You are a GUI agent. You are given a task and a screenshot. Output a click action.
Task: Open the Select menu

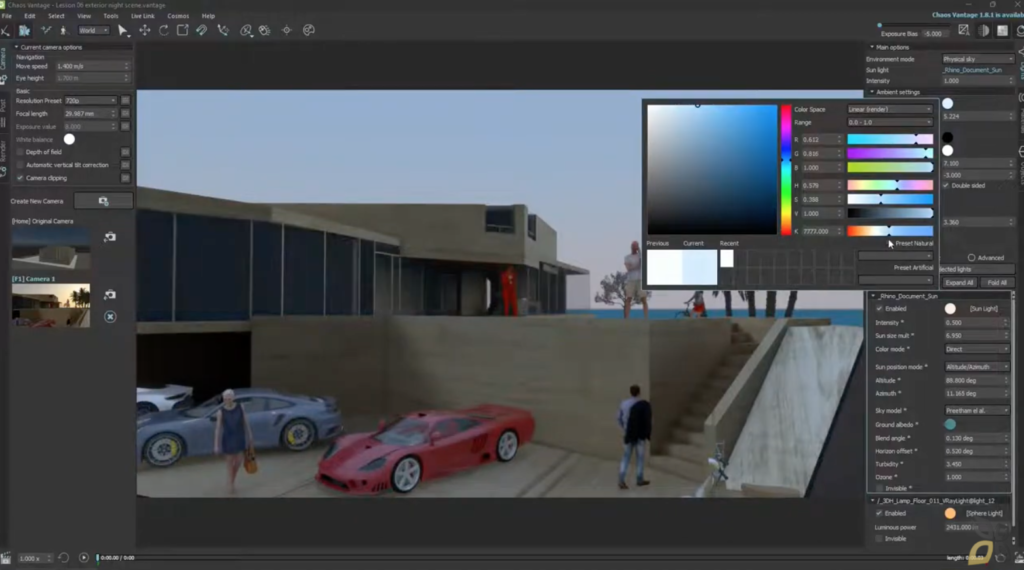point(56,16)
